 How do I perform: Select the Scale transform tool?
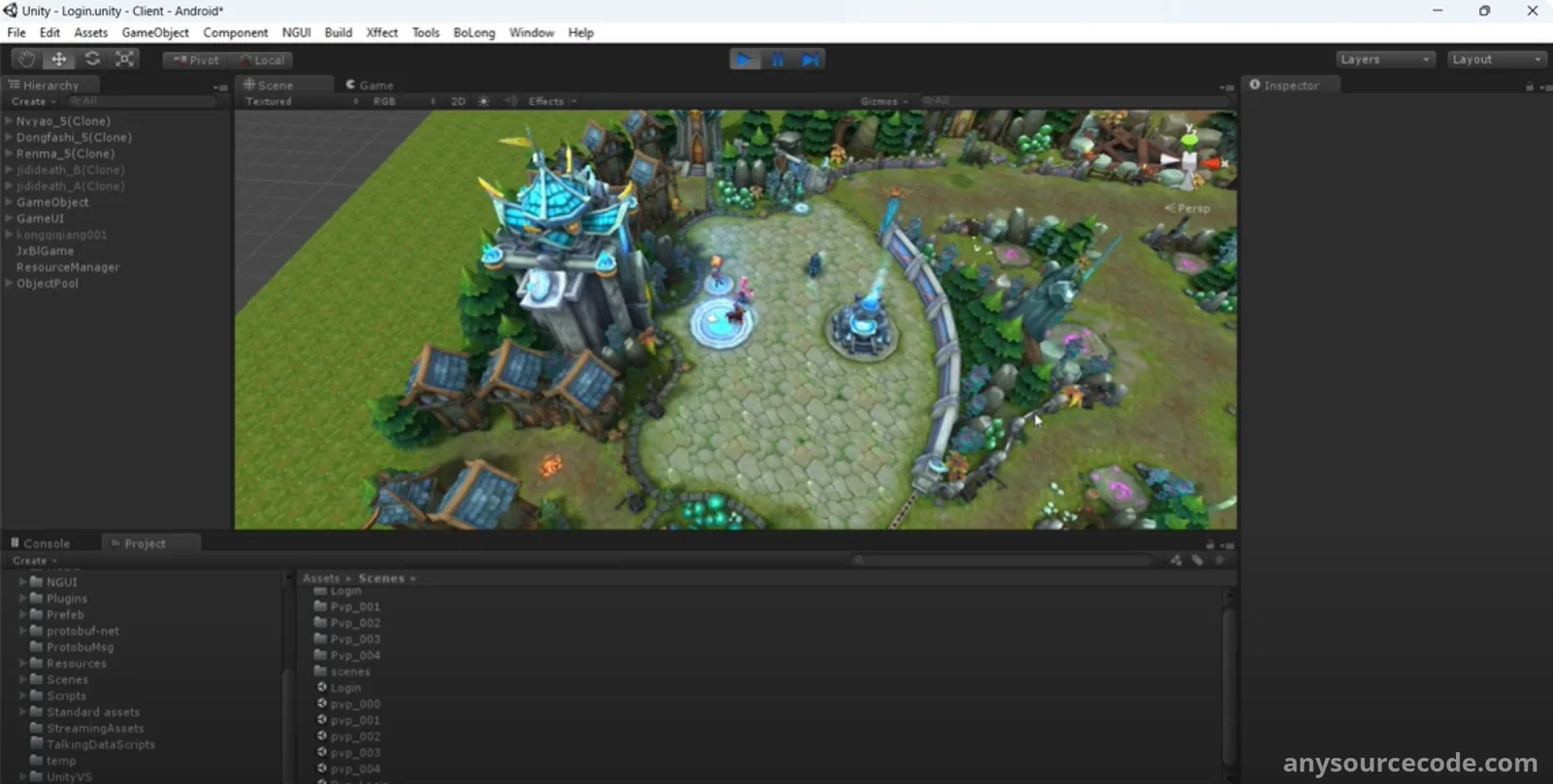125,59
